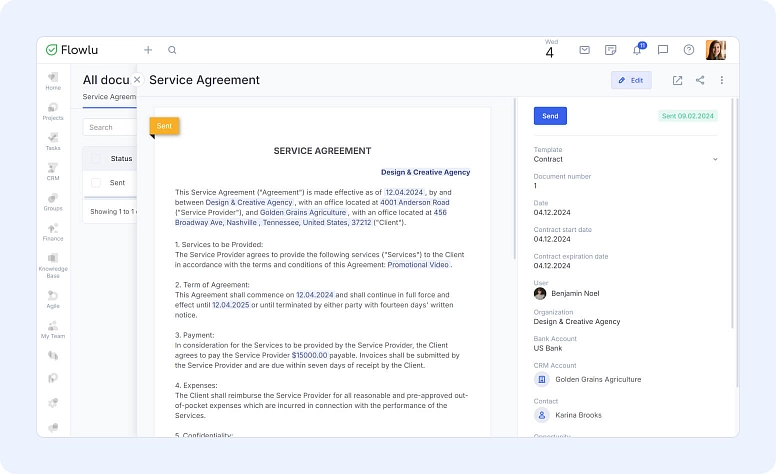776x474 pixels.
Task: Click the blue Send button
Action: pyautogui.click(x=550, y=116)
